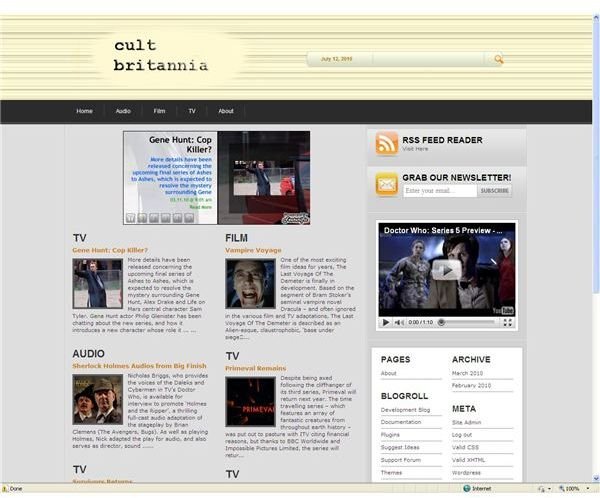Click the Primeval thumbnail image
Viewport: 600px width, 498px height.
click(x=250, y=402)
